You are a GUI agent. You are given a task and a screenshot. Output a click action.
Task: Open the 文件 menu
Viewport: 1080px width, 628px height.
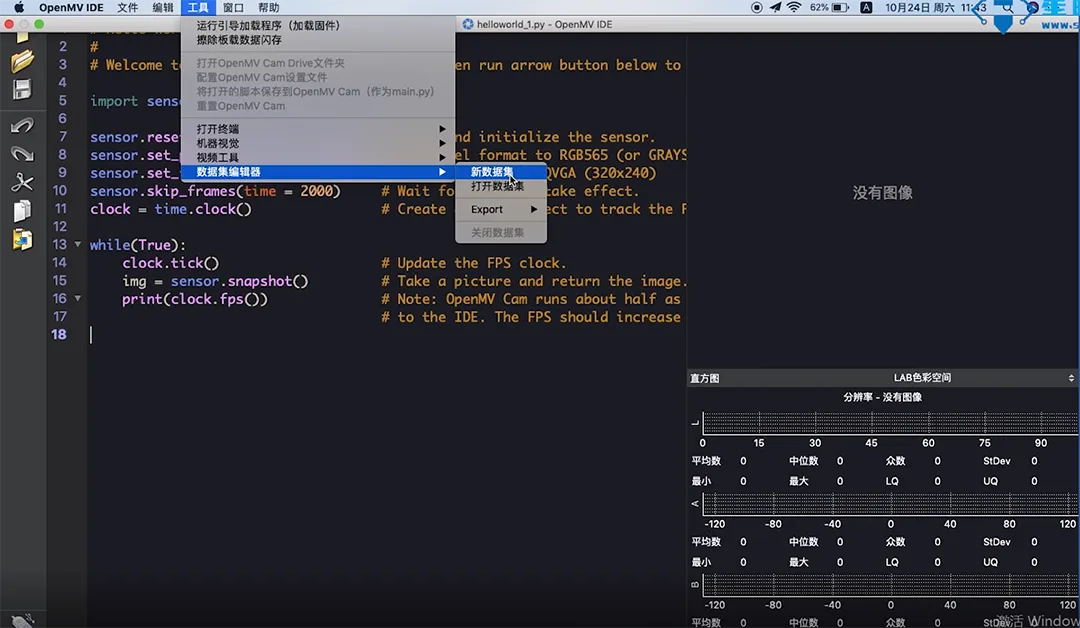(x=127, y=8)
